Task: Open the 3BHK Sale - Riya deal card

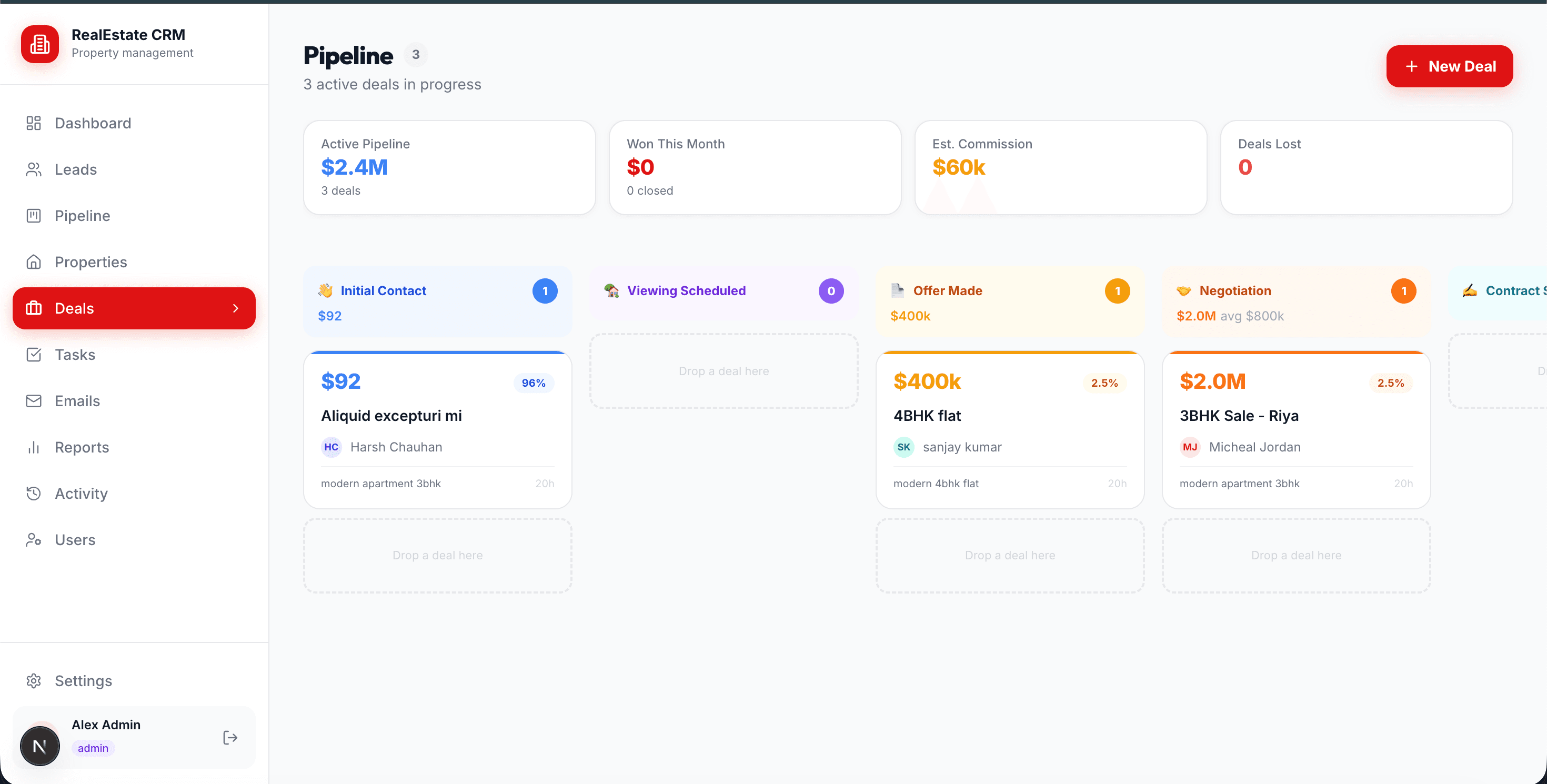Action: point(1295,429)
